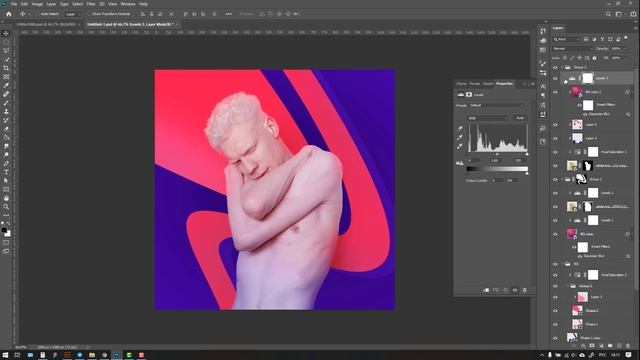Open the RGB channel dropdown in Levels
Image resolution: width=640 pixels, height=360 pixels.
488,118
